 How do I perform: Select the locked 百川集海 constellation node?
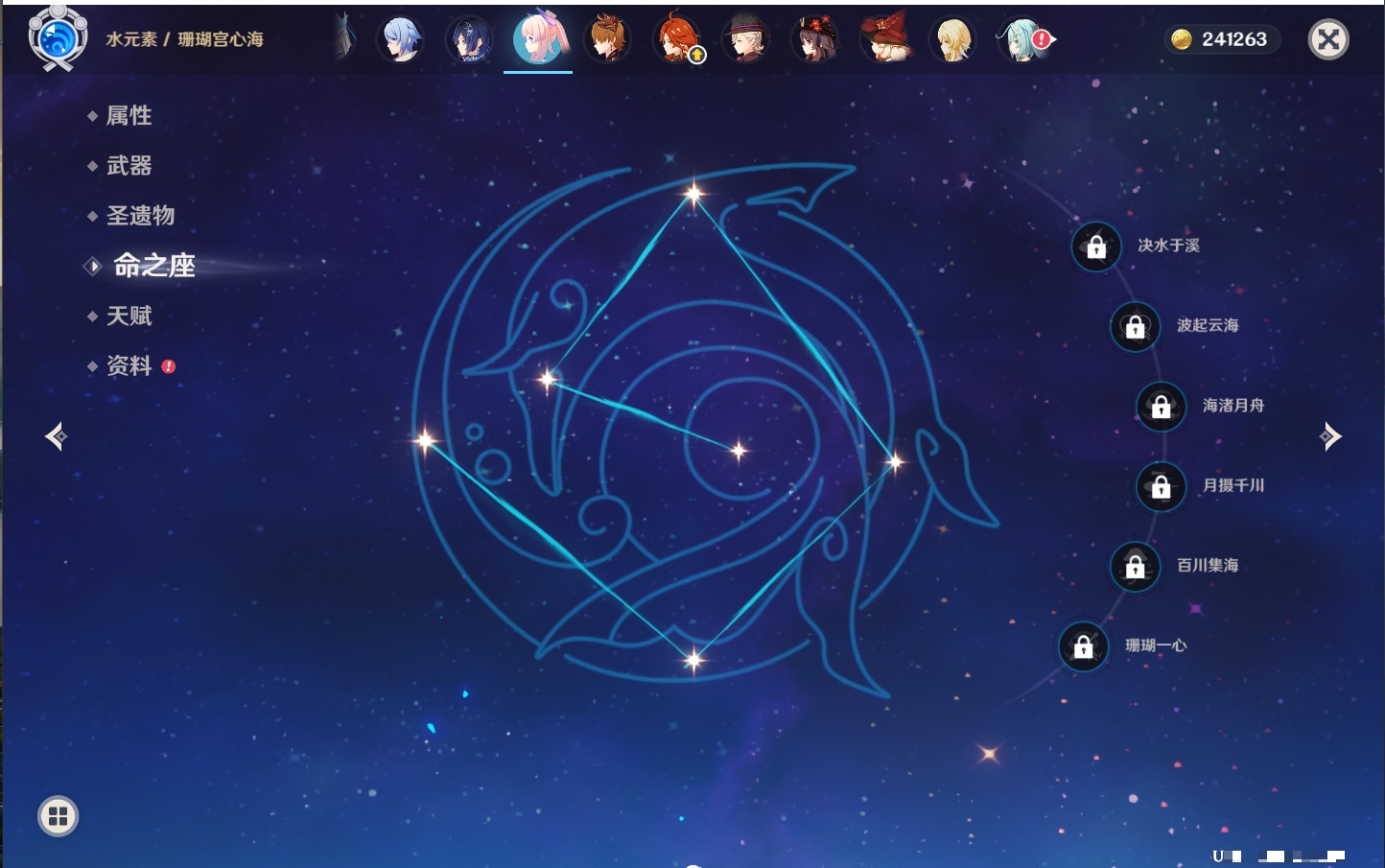tap(1135, 566)
